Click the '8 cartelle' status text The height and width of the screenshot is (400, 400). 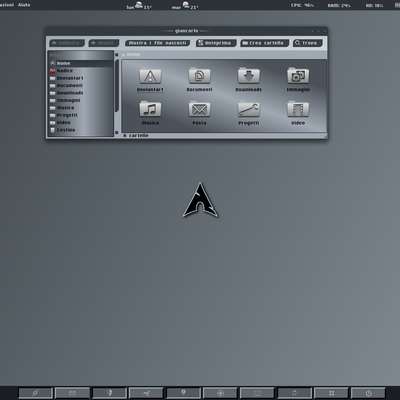point(136,136)
